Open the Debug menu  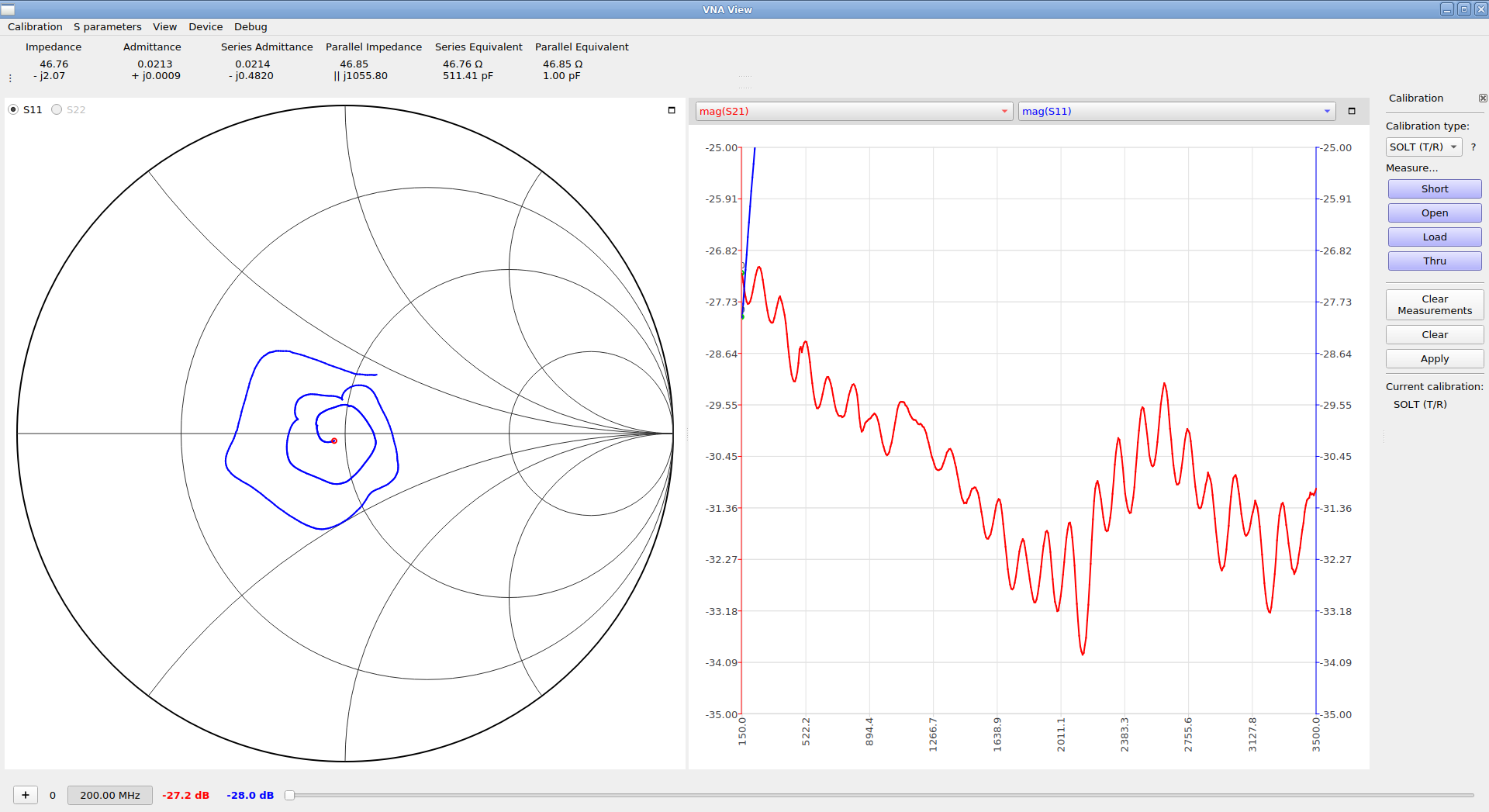250,26
